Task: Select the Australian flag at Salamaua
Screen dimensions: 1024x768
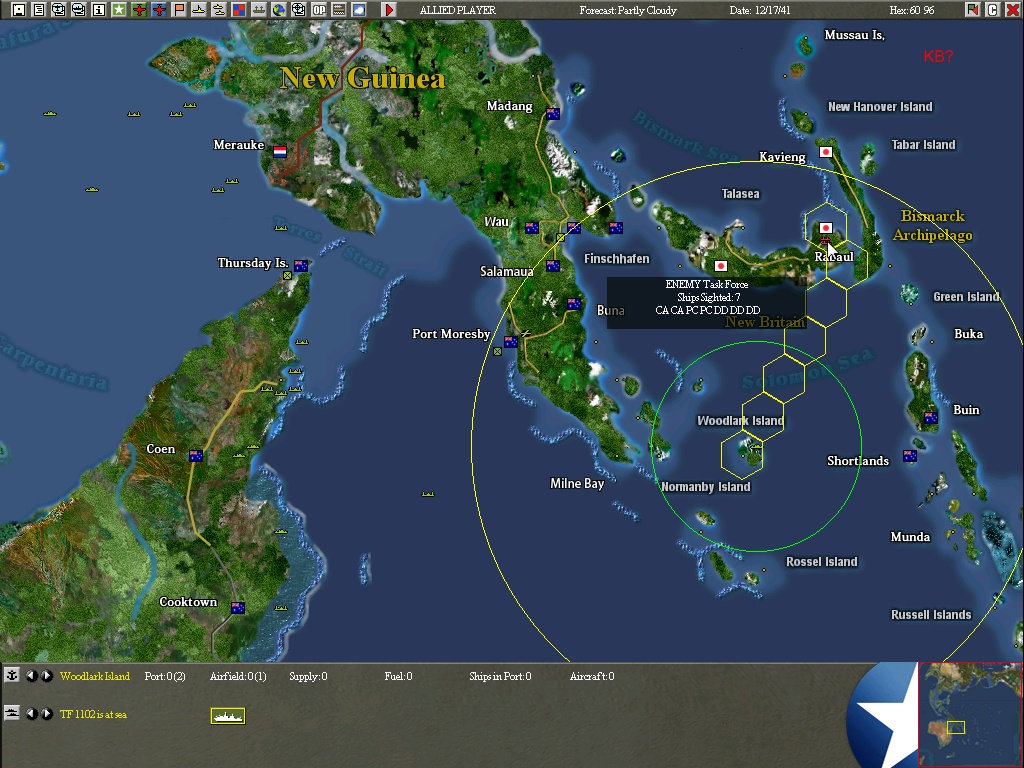Action: (552, 266)
